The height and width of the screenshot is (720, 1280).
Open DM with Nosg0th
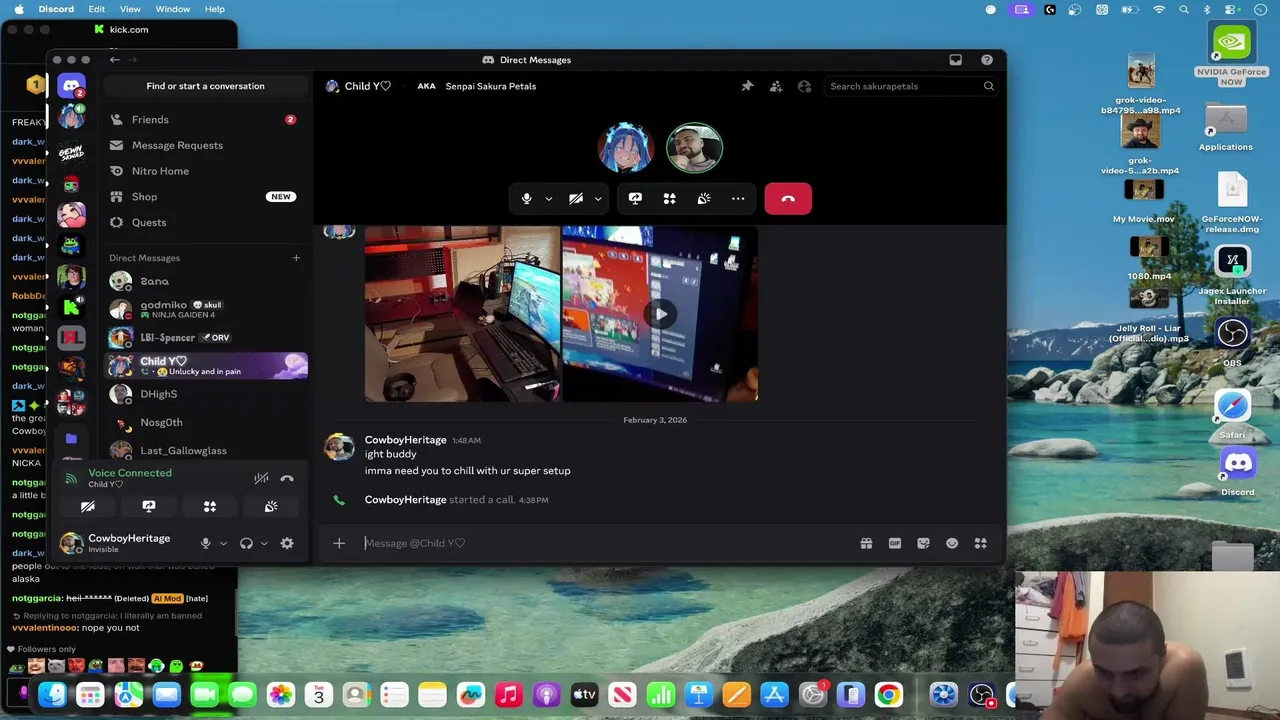[x=205, y=422]
